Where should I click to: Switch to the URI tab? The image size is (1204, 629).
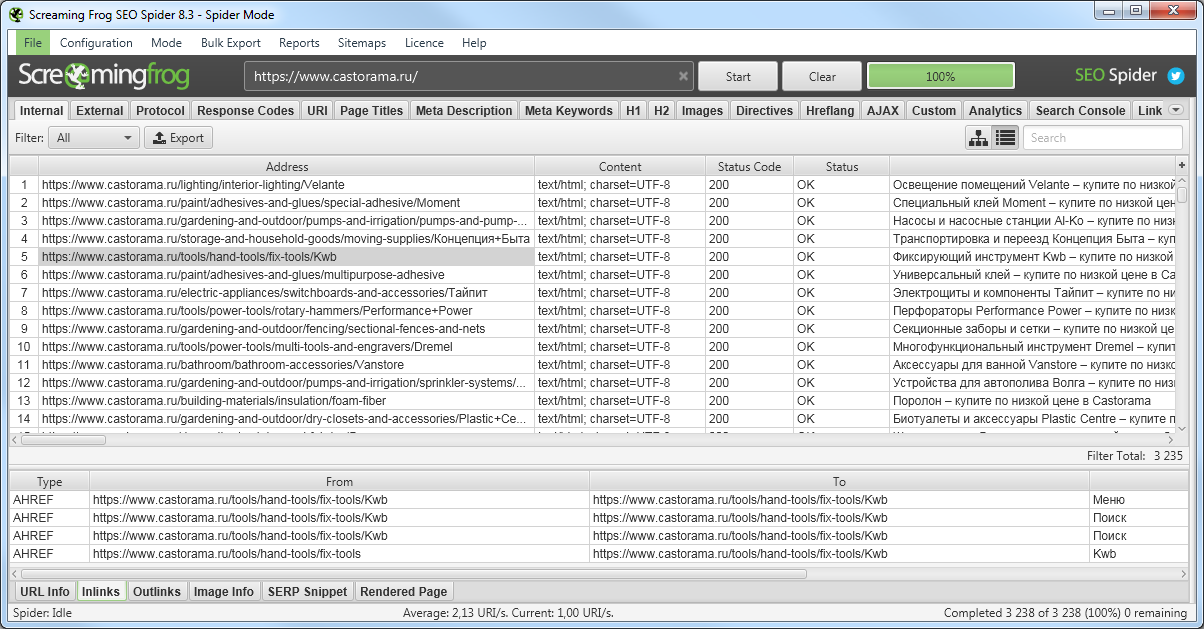point(317,111)
